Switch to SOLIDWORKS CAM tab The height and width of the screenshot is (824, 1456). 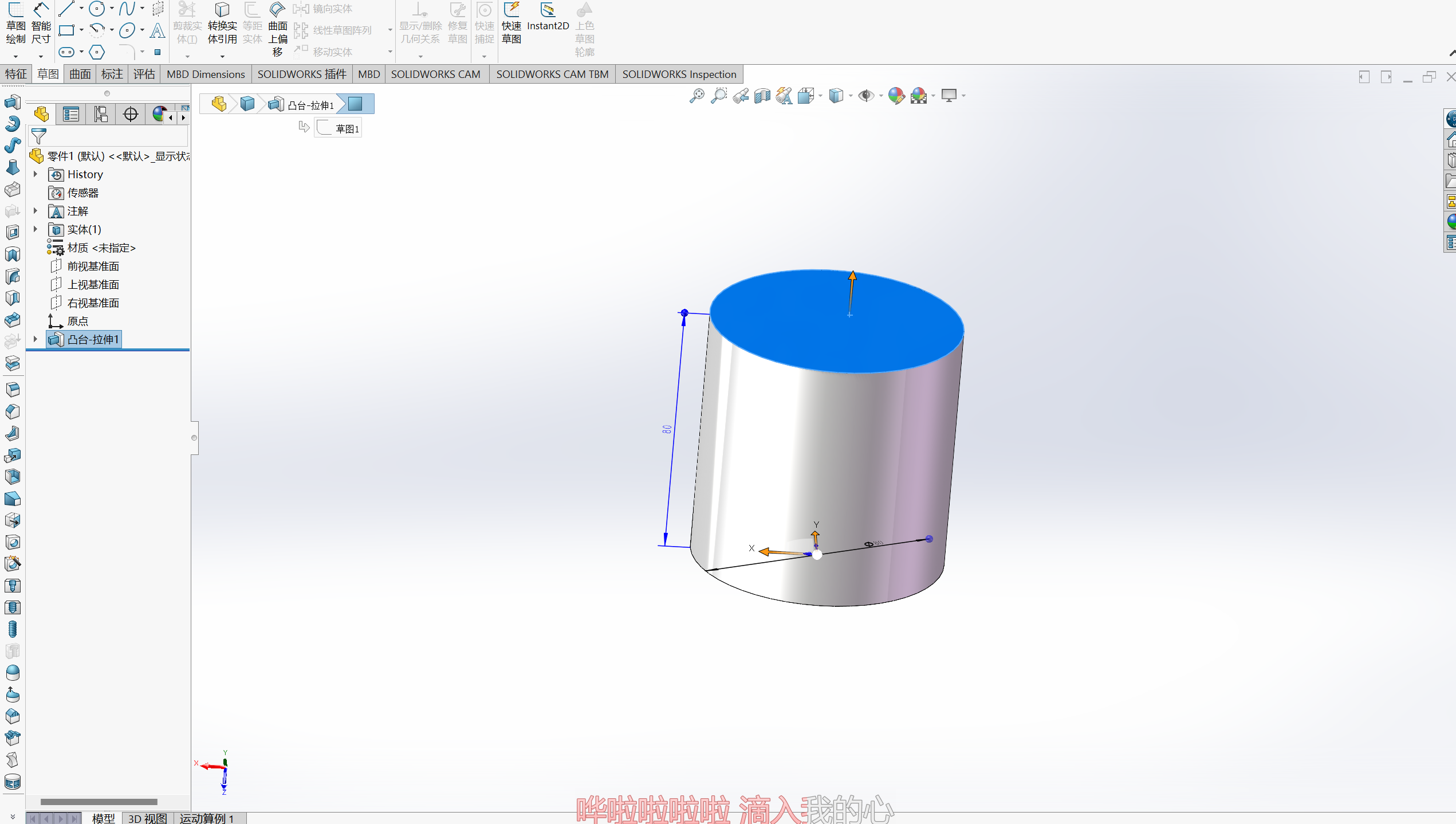[x=435, y=74]
